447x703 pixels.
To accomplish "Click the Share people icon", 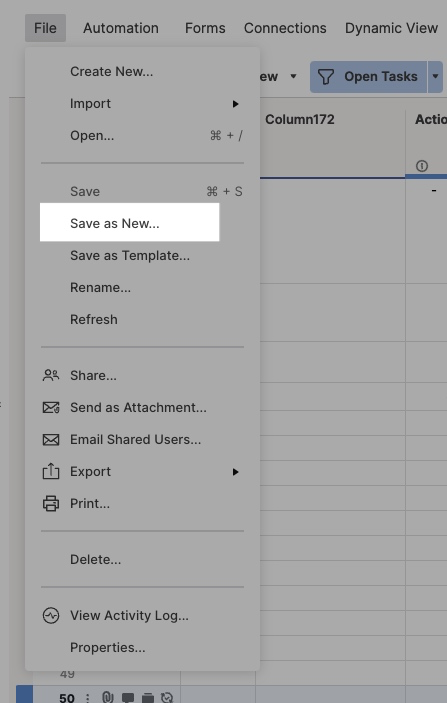I will pos(51,375).
